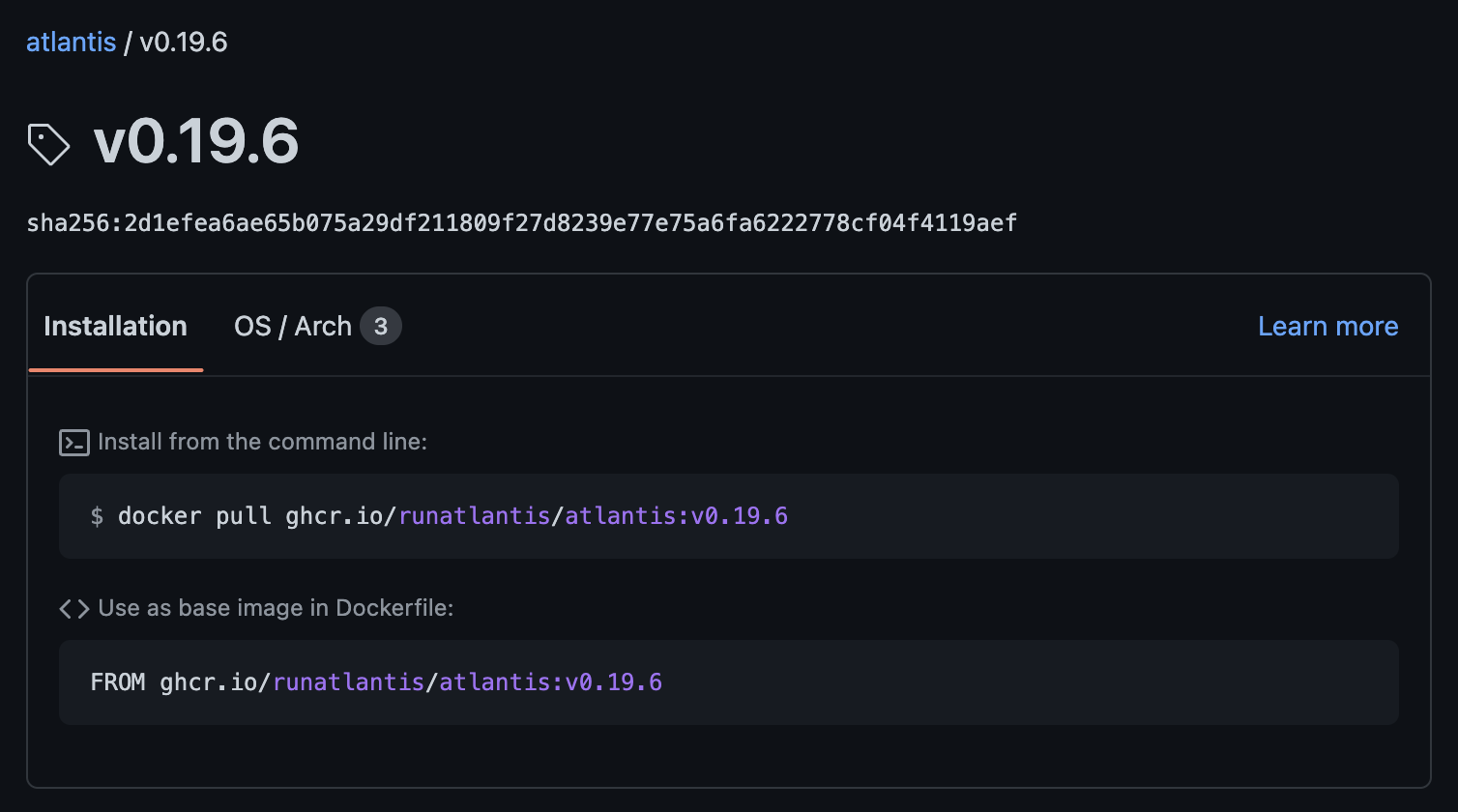
Task: Click the terminal icon before install instructions
Action: coord(73,442)
